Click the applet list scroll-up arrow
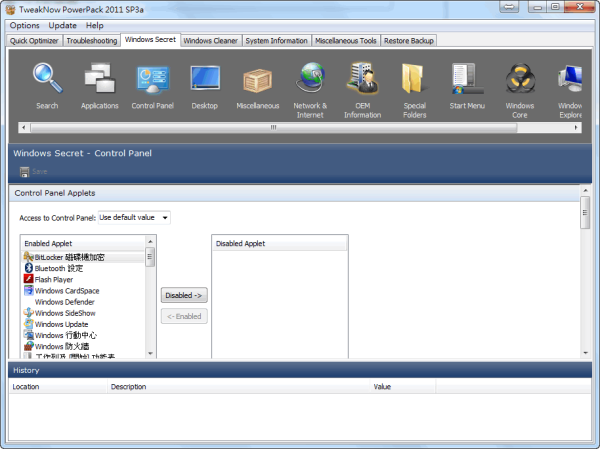 point(150,242)
